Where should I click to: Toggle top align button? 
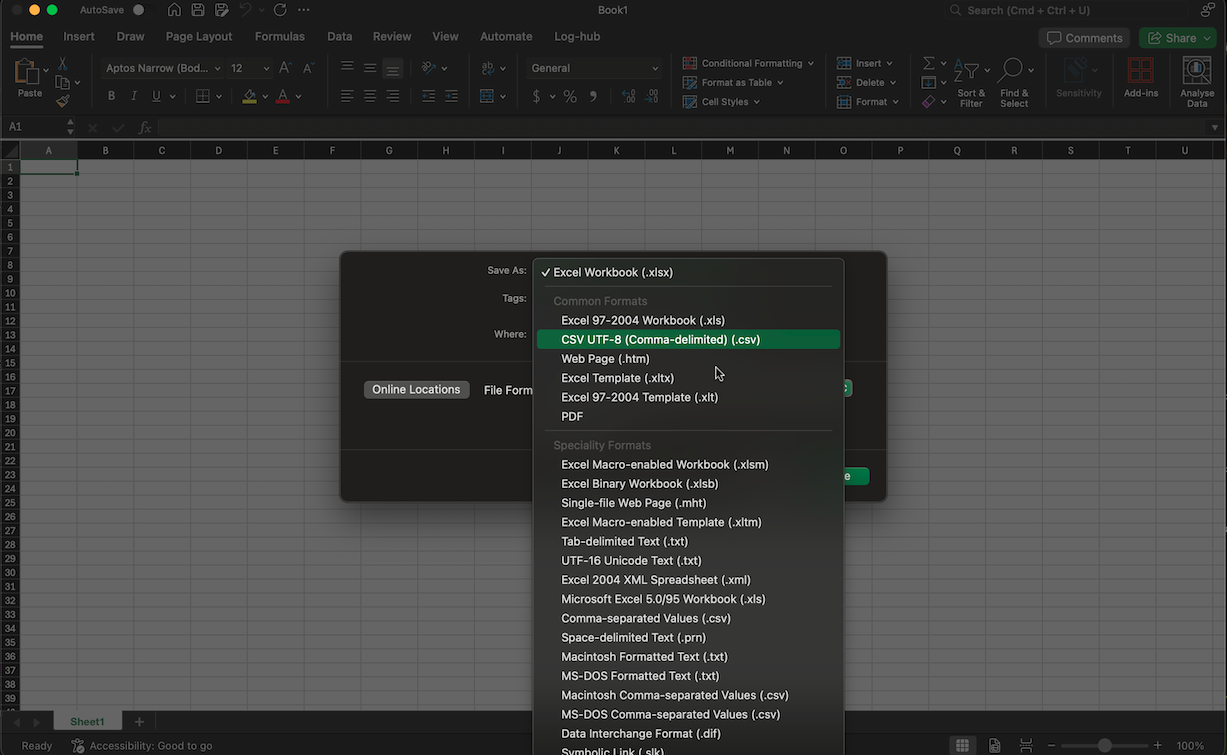pyautogui.click(x=347, y=68)
